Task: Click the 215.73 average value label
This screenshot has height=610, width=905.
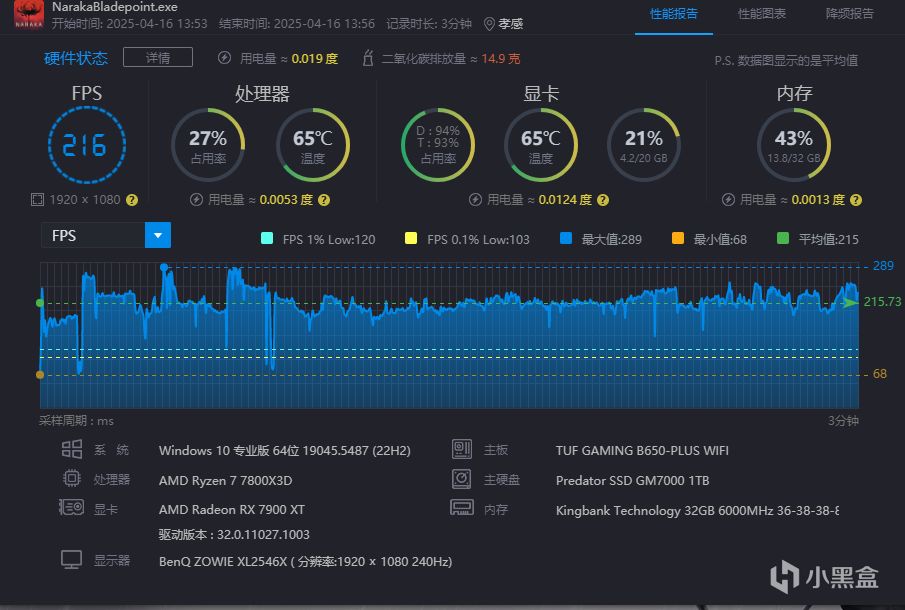Action: [882, 302]
